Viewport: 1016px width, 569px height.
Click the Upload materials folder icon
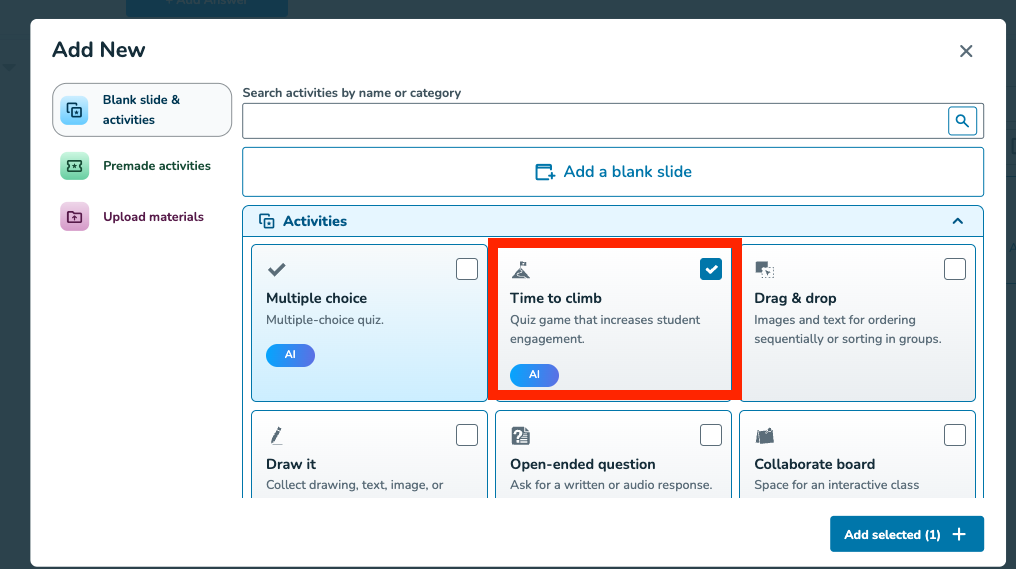75,217
